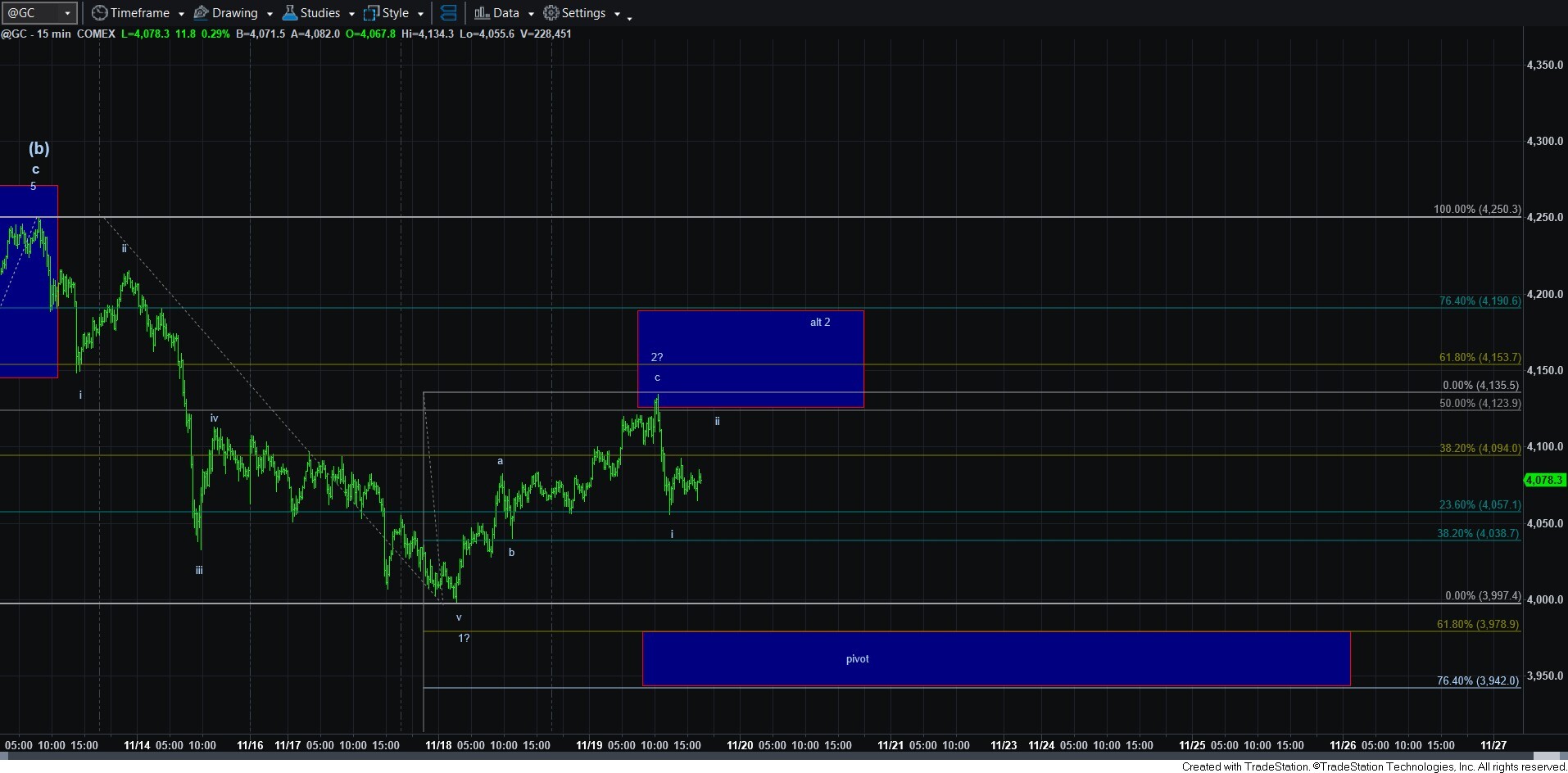Click the Data bar chart icon
This screenshot has width=1568, height=773.
click(482, 13)
